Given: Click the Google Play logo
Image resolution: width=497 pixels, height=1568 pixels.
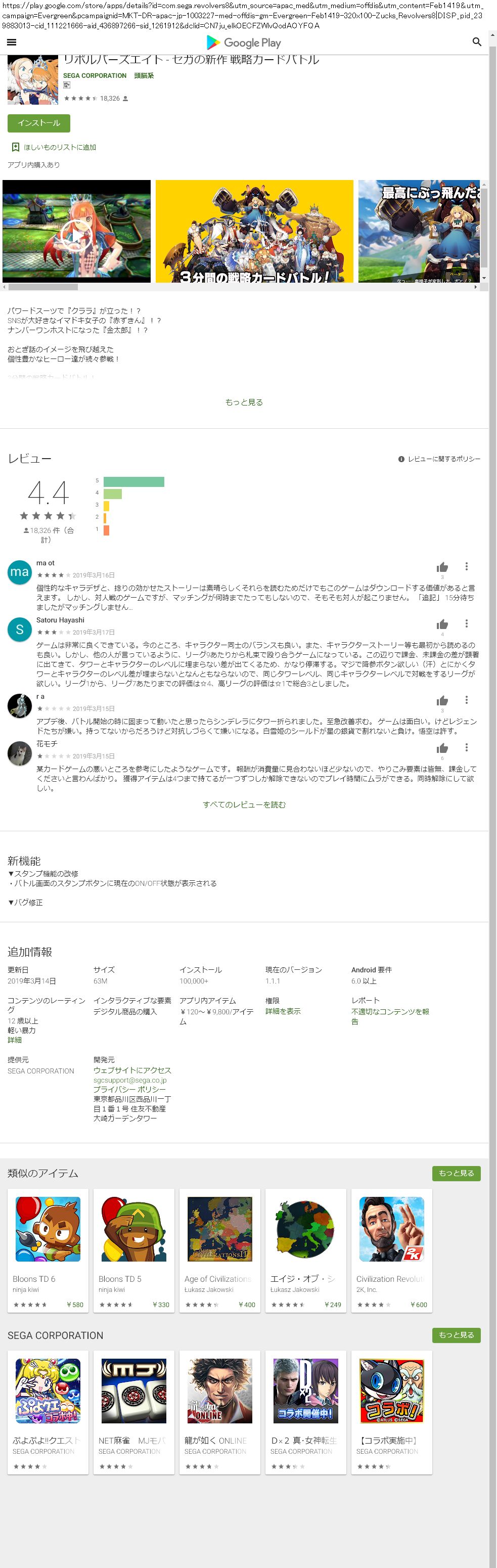Looking at the screenshot, I should [244, 42].
